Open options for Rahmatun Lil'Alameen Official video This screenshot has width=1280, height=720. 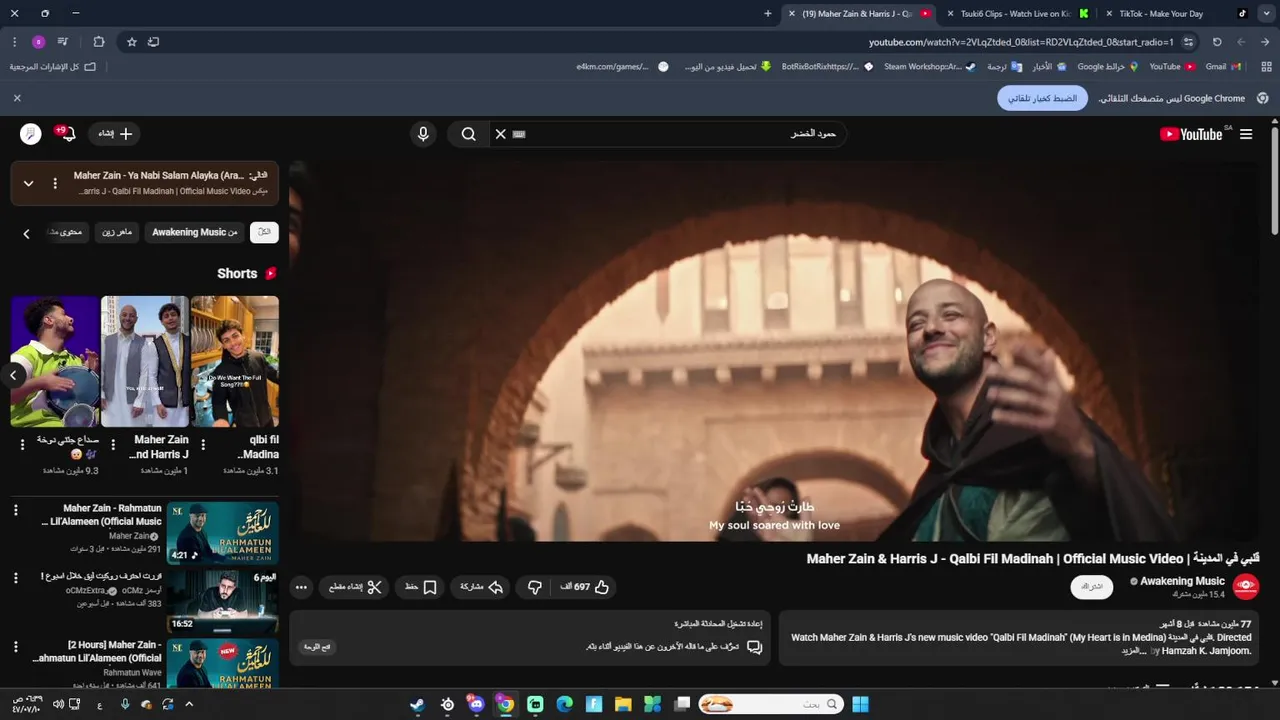[15, 510]
